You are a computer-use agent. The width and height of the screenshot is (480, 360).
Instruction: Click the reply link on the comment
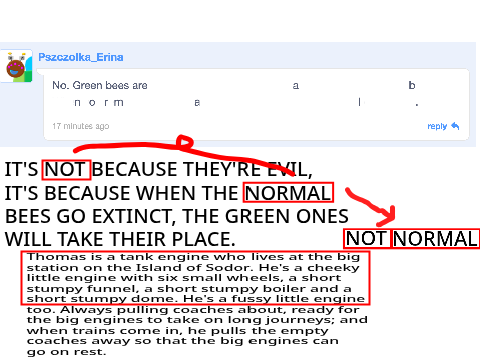tap(437, 126)
